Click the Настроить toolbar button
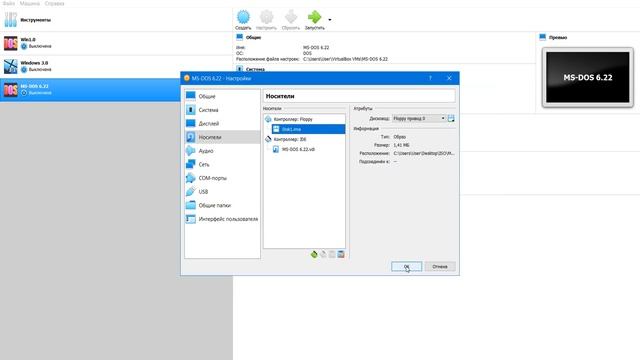Screen dimensions: 640x360 [x=266, y=20]
